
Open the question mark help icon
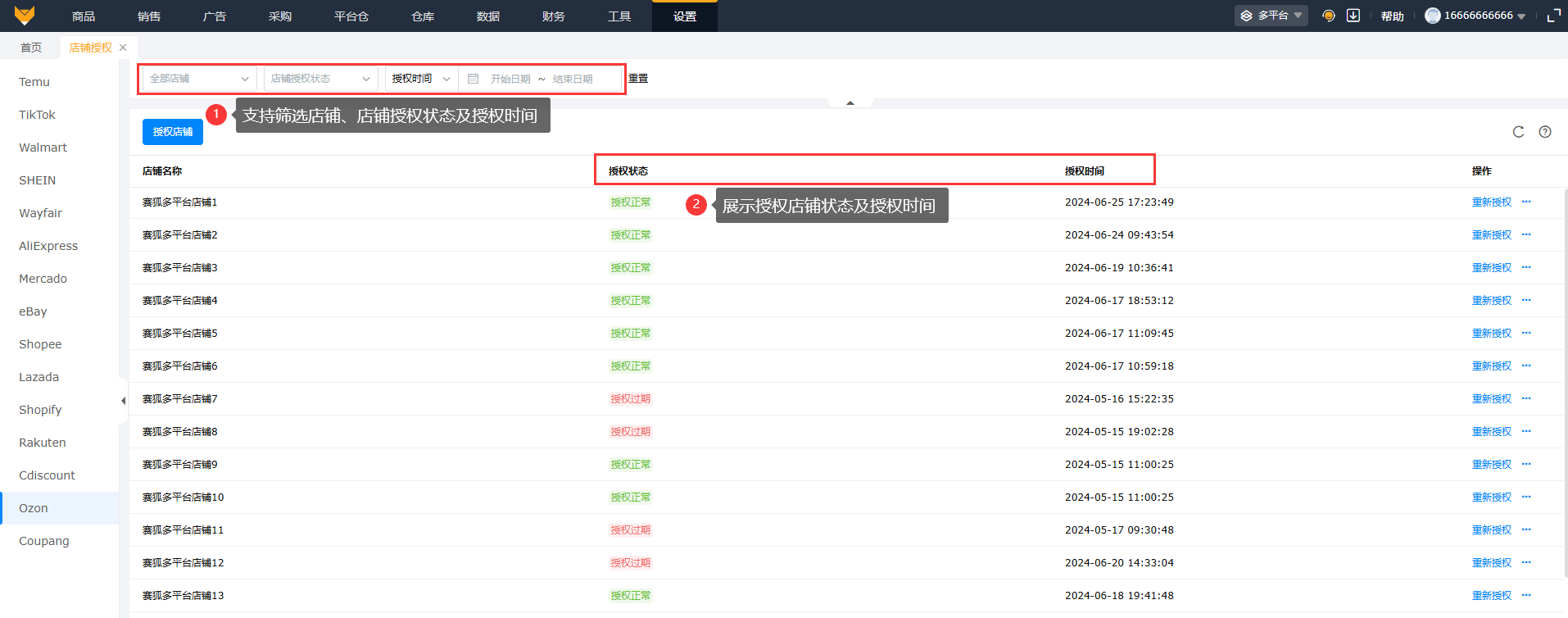[x=1545, y=132]
